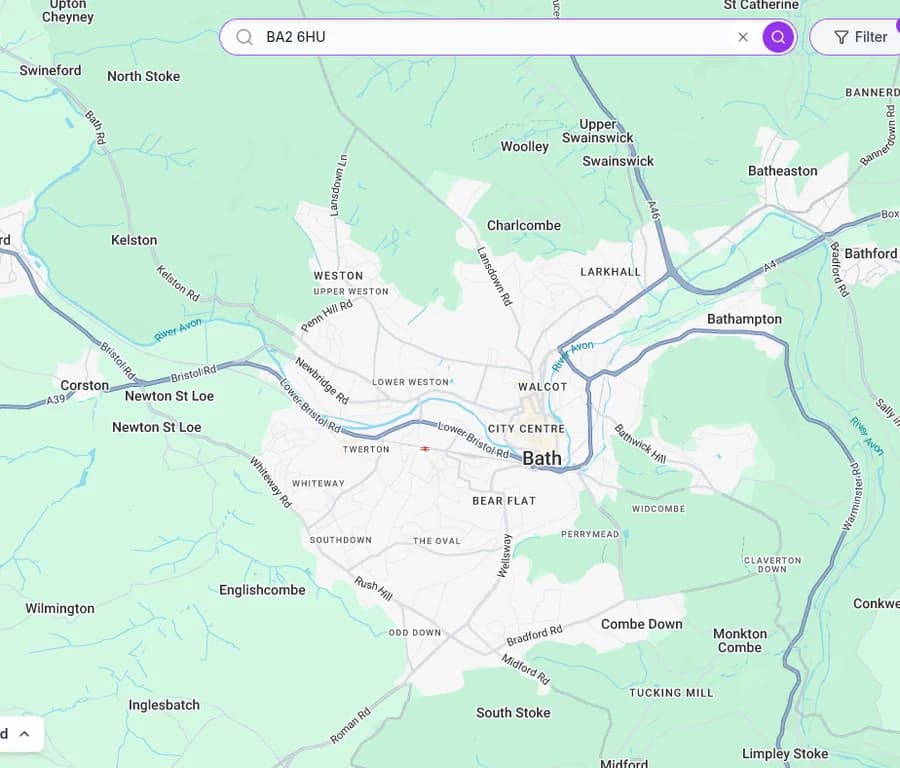The image size is (900, 768).
Task: Click the Kelston village label
Action: pos(134,240)
